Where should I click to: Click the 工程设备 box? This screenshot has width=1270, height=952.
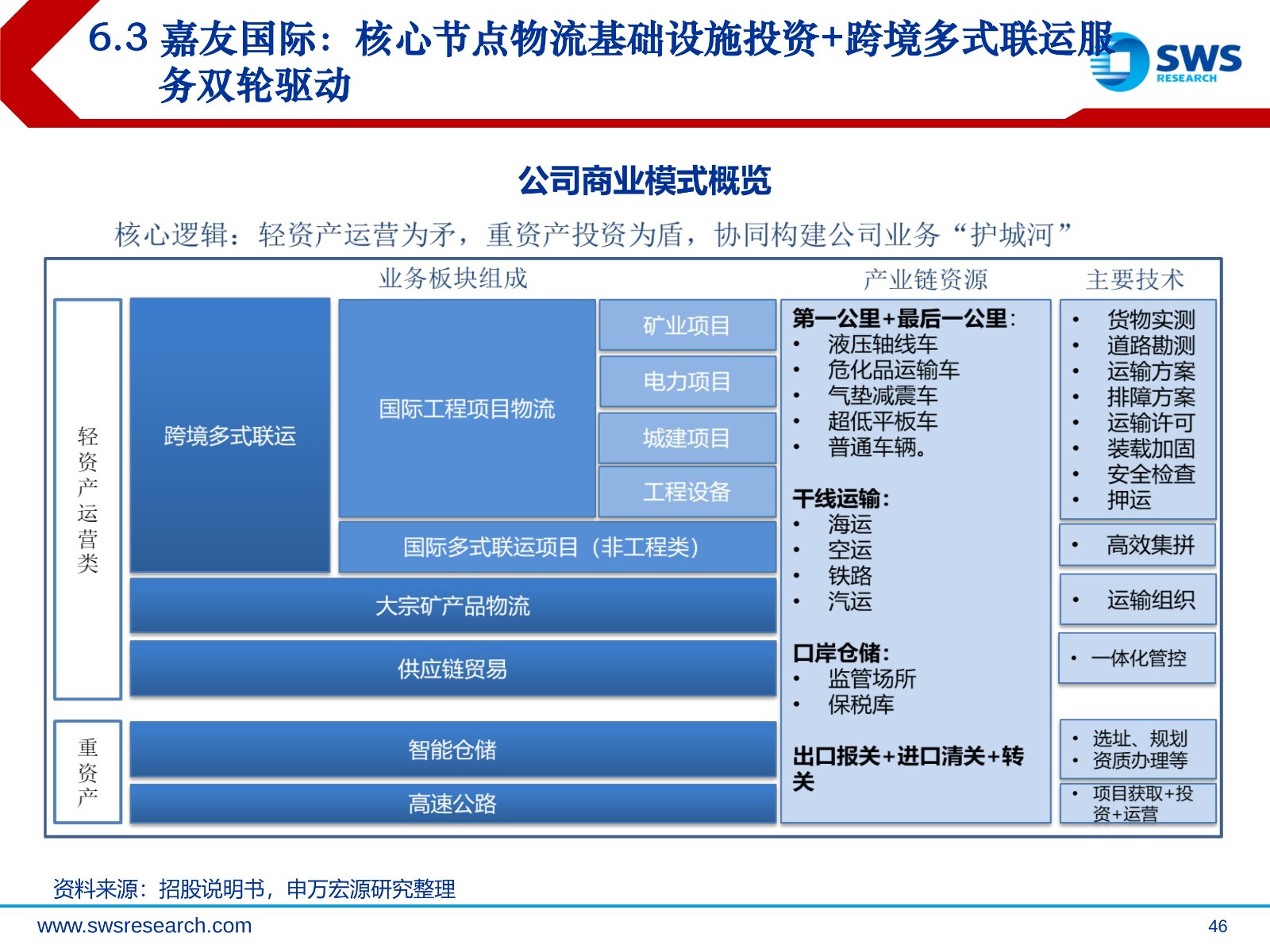(x=687, y=492)
